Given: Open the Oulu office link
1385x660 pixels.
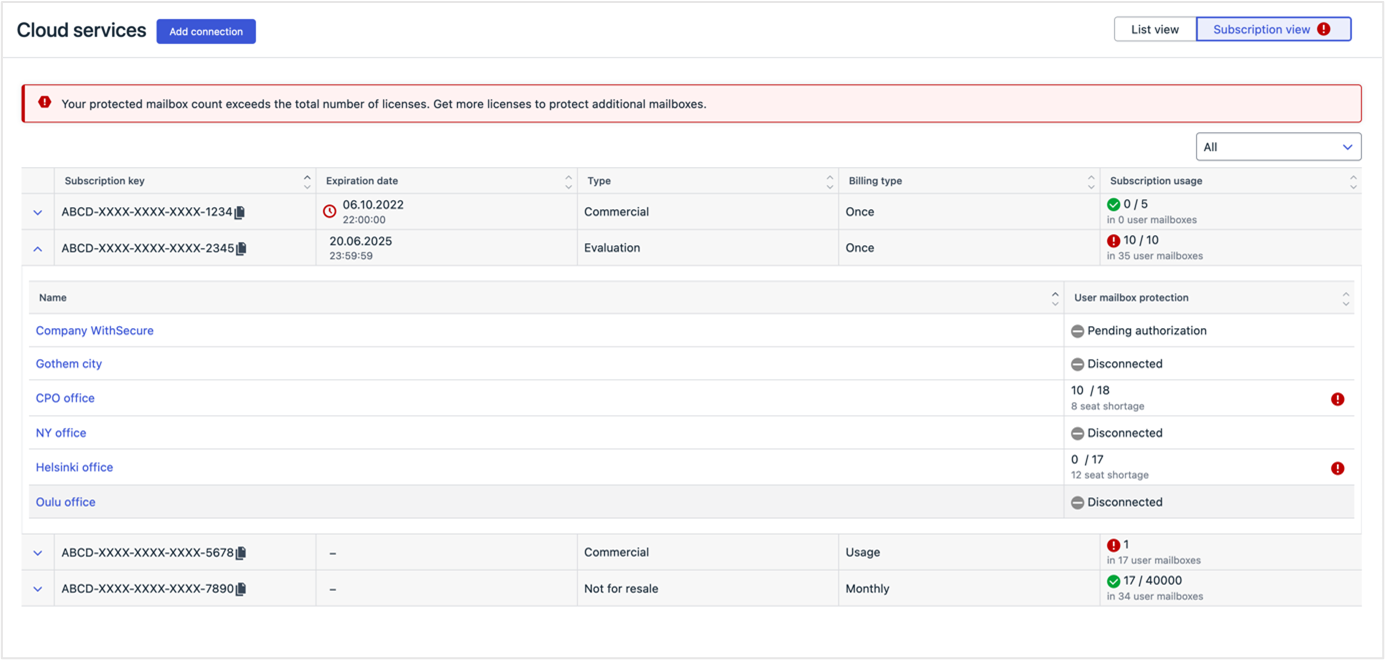Looking at the screenshot, I should click(x=66, y=502).
